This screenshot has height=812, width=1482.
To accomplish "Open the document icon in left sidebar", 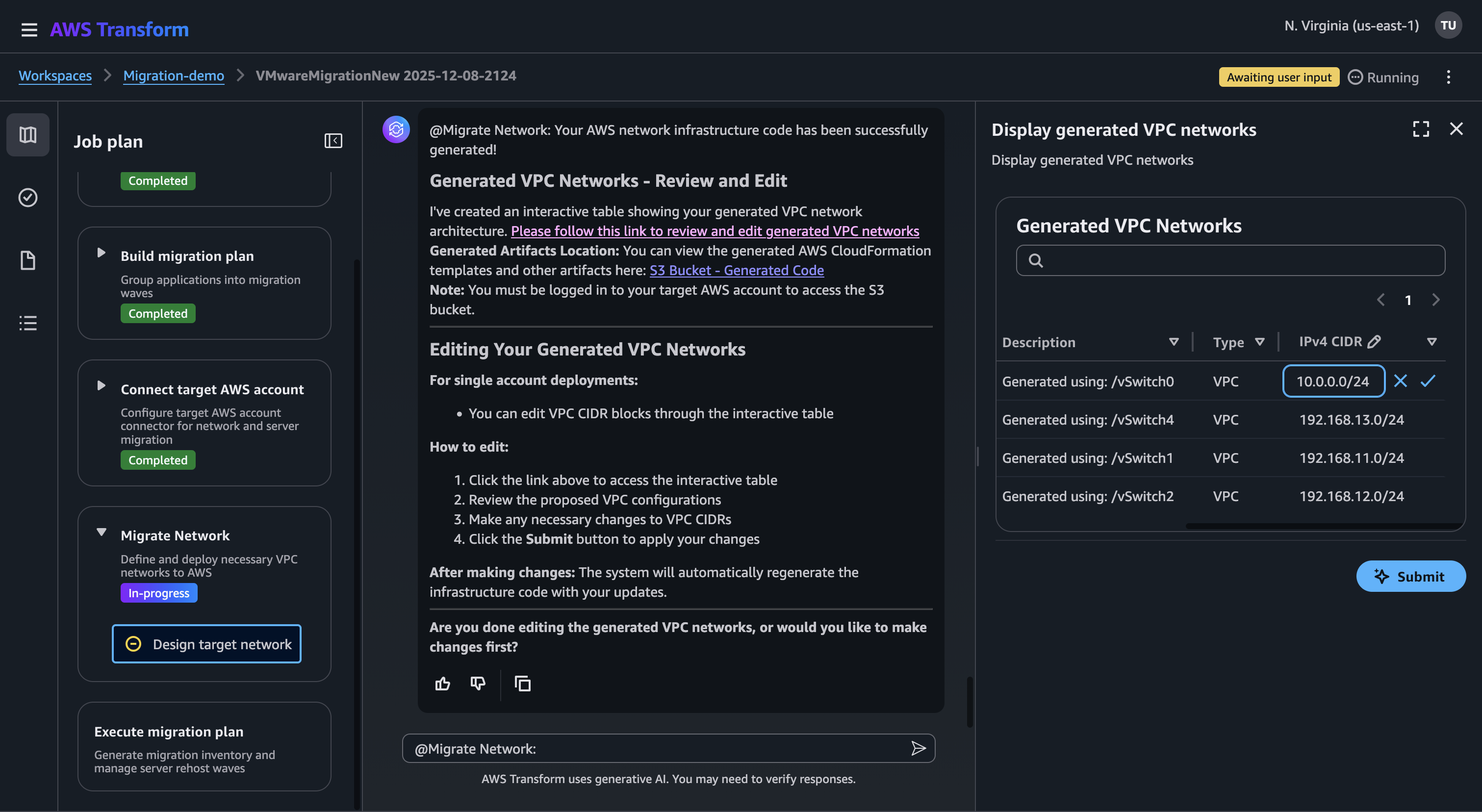I will [27, 260].
